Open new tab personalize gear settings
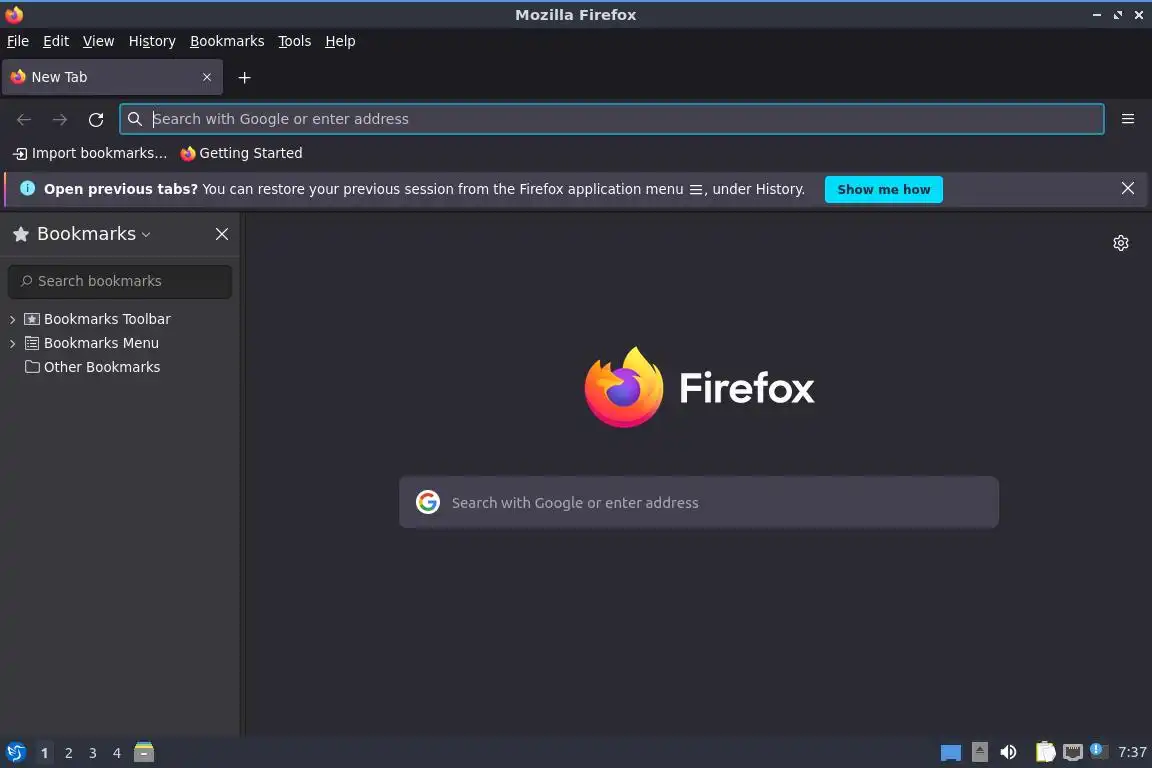The width and height of the screenshot is (1152, 768). (x=1120, y=243)
